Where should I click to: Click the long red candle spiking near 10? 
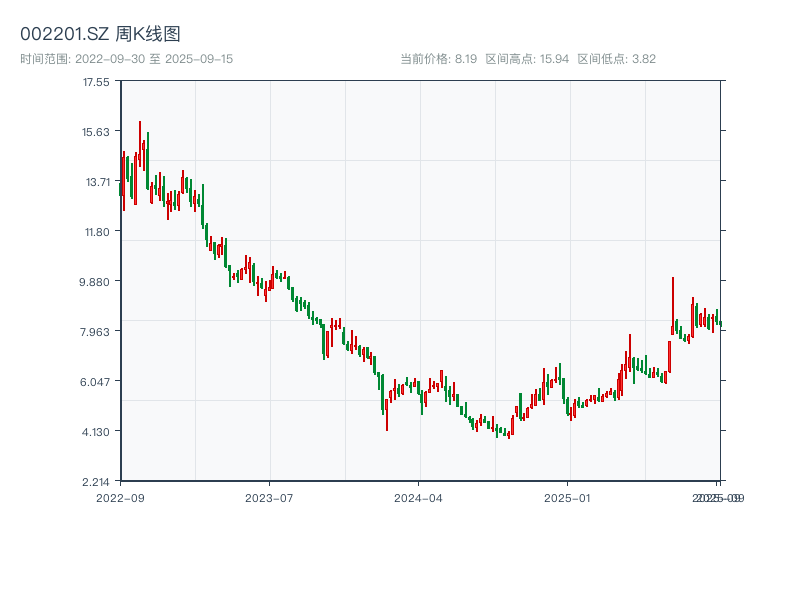click(x=673, y=305)
